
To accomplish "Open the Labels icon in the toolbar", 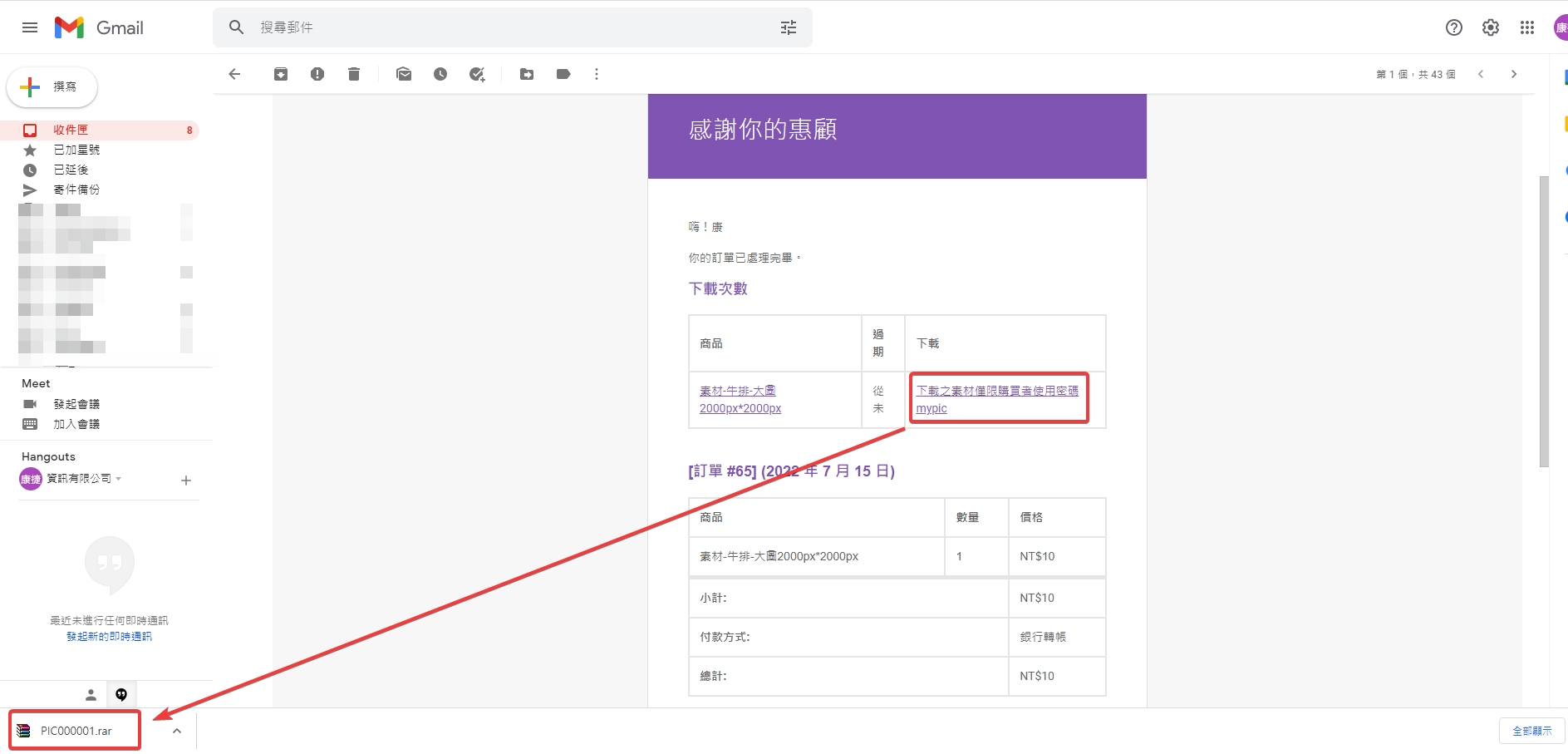I will (x=563, y=74).
